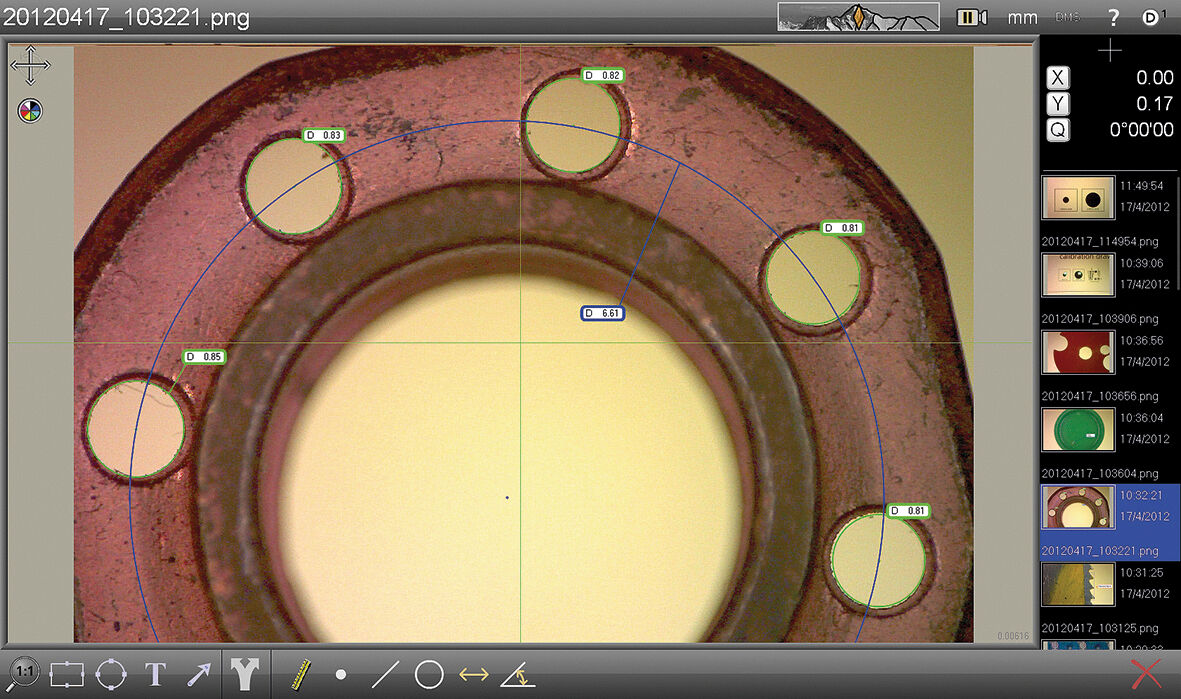Image resolution: width=1181 pixels, height=699 pixels.
Task: Click the title 20120417_103221.png at top
Action: point(126,17)
